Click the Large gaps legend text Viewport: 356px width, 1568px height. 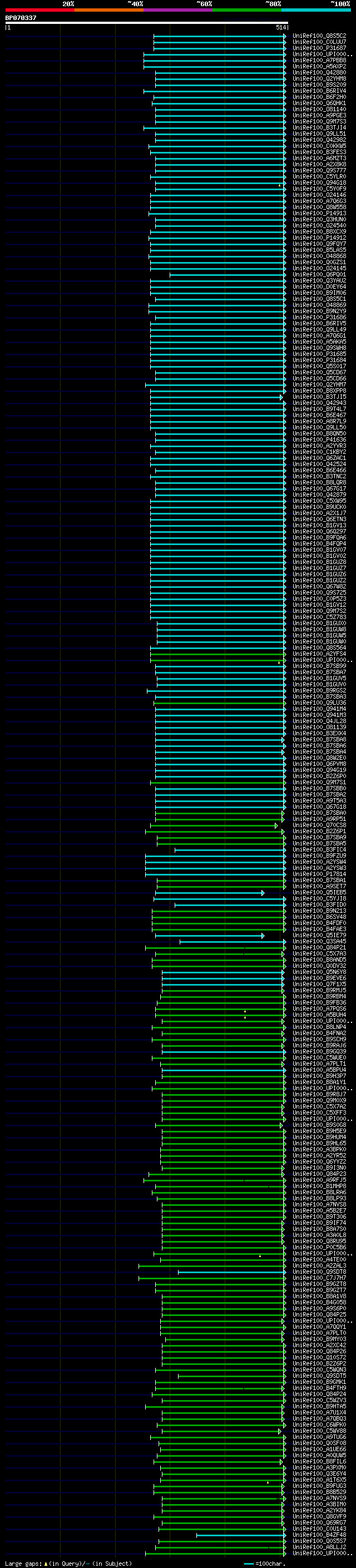[x=69, y=1563]
